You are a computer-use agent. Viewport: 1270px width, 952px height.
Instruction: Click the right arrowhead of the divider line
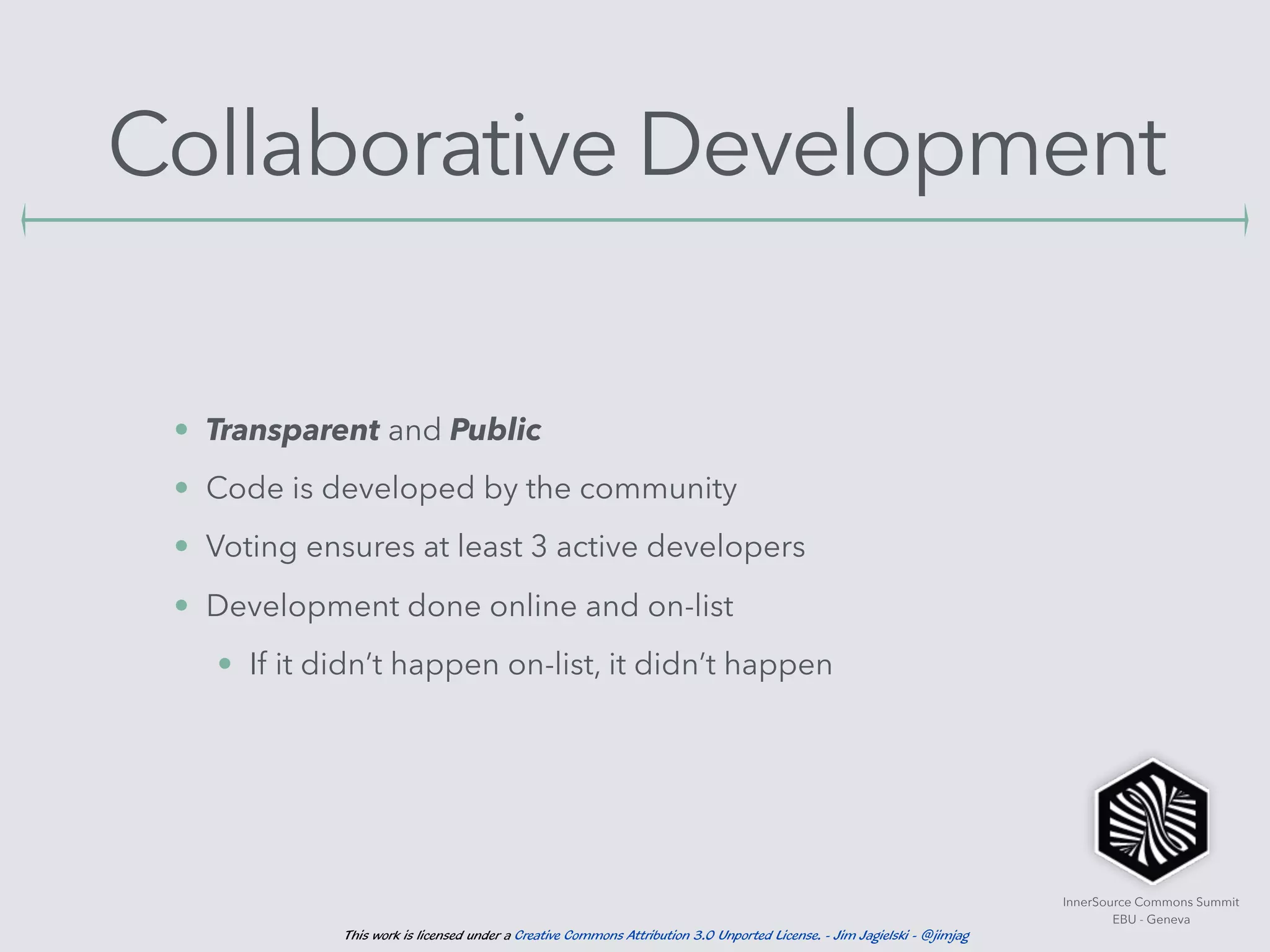pos(1245,219)
